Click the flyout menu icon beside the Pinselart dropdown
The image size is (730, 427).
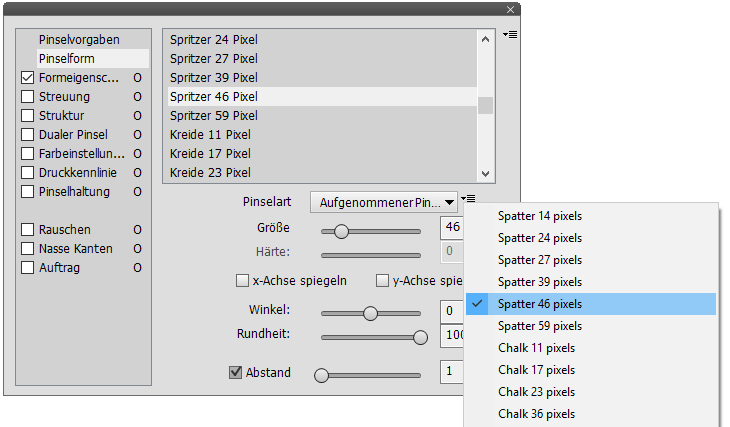[469, 200]
